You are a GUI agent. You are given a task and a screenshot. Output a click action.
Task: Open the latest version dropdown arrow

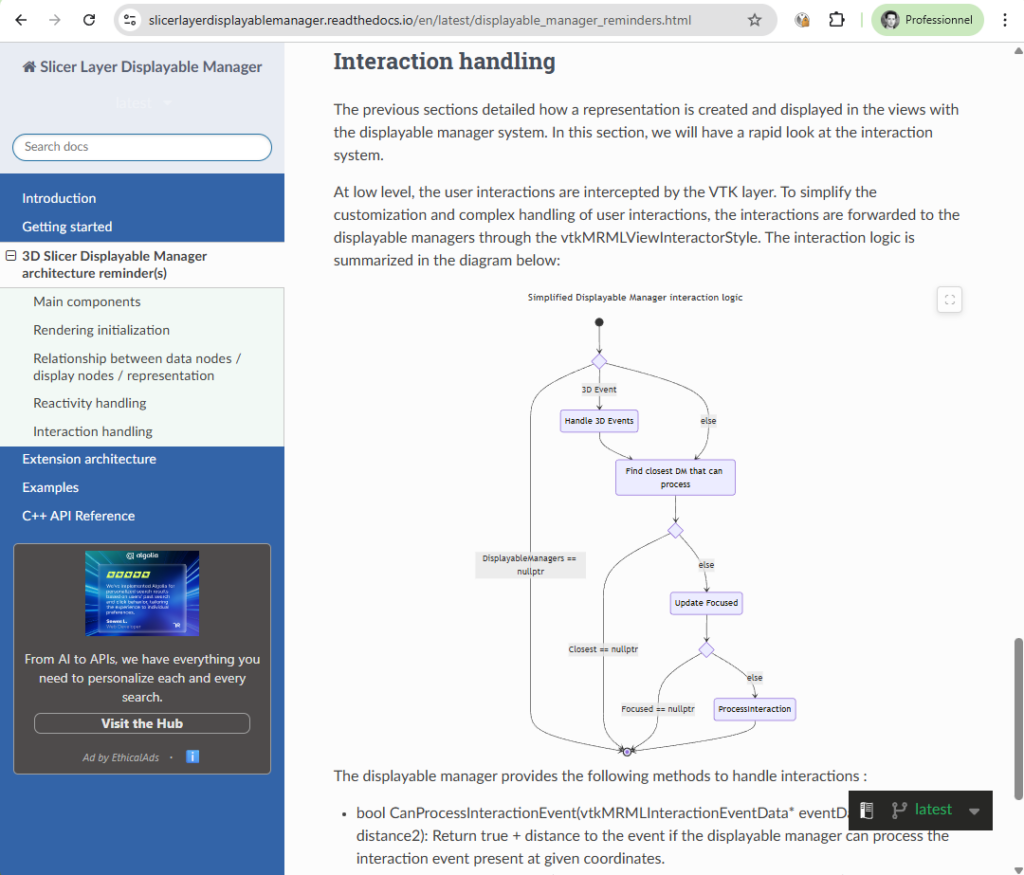974,811
